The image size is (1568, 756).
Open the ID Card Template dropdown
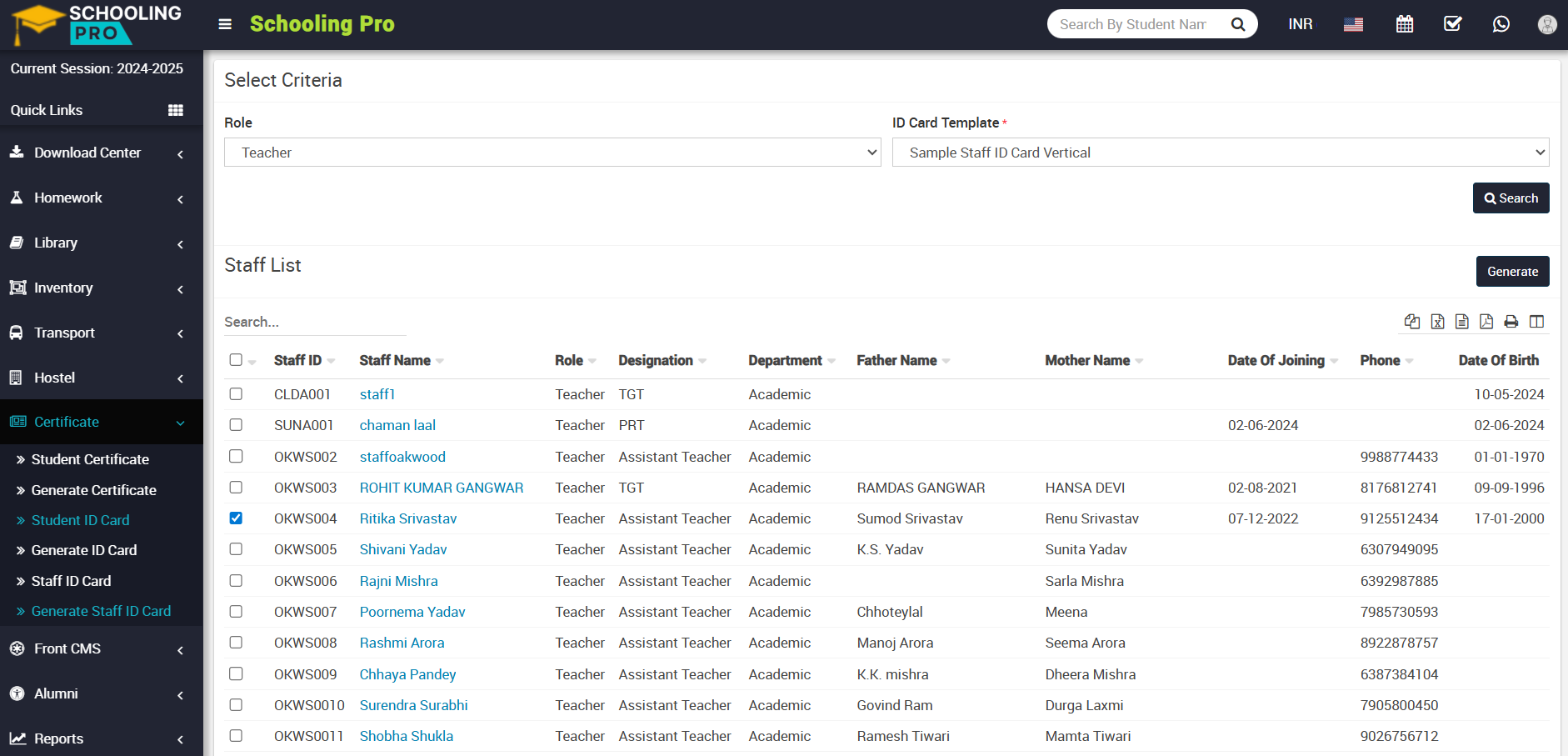[1221, 153]
